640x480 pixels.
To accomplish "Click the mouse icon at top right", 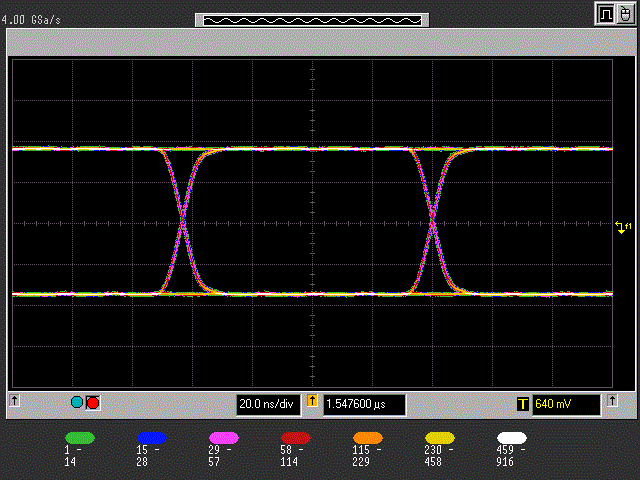I will pyautogui.click(x=625, y=15).
